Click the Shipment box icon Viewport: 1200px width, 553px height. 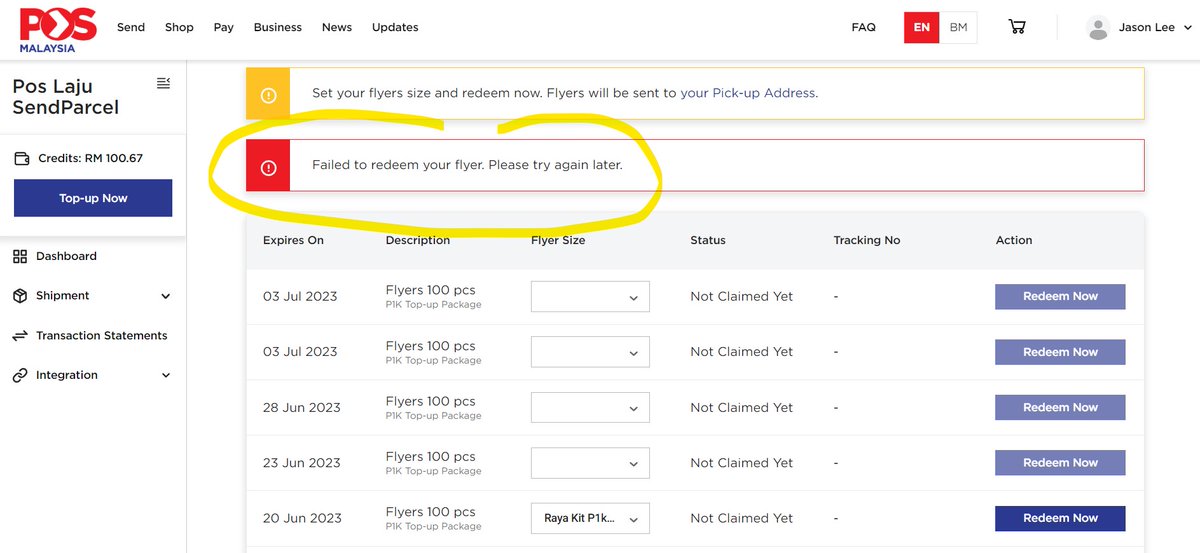(20, 296)
